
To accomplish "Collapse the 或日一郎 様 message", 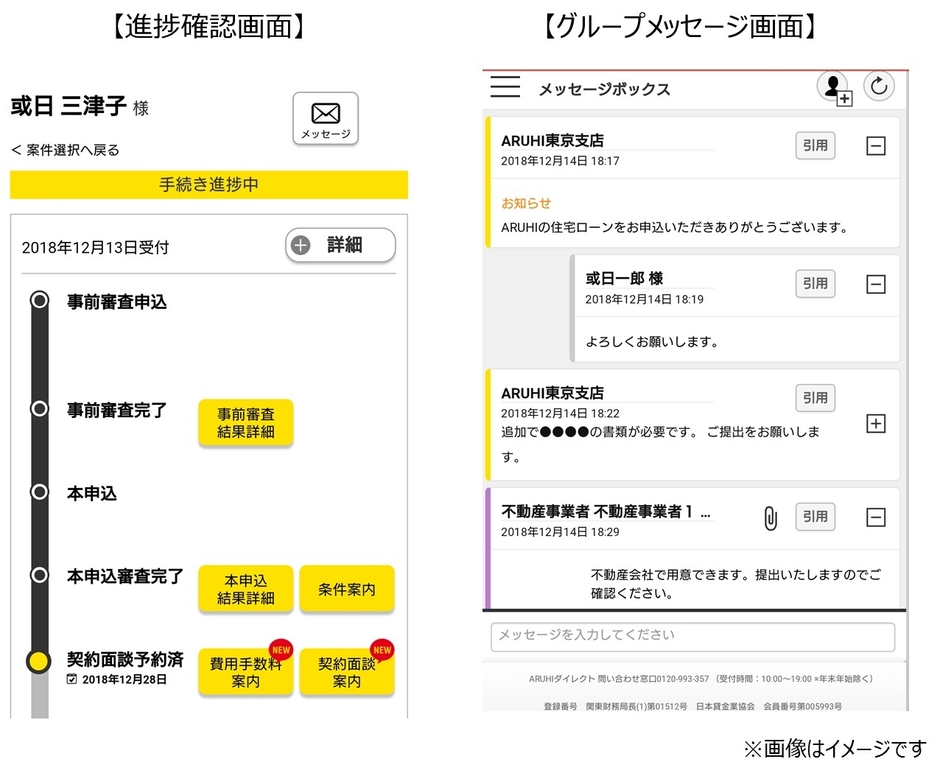I will point(876,284).
